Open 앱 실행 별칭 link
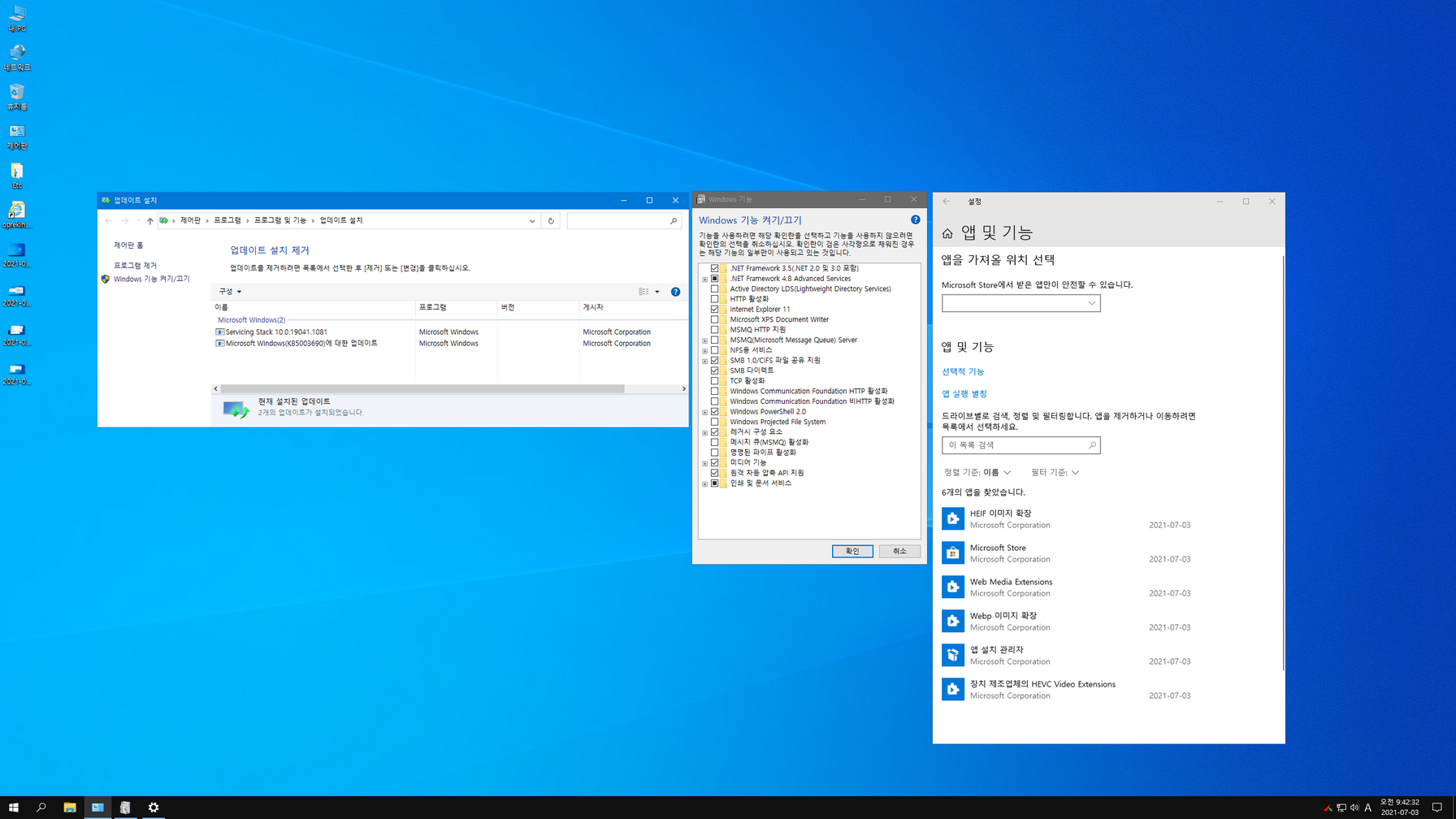This screenshot has width=1456, height=819. point(964,393)
